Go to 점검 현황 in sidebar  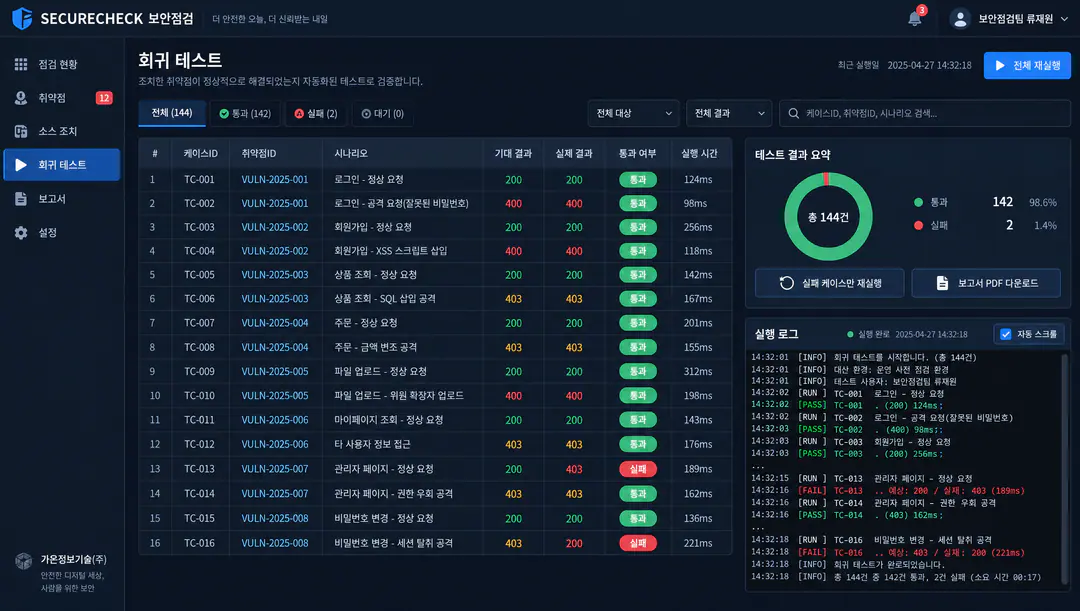[x=62, y=64]
